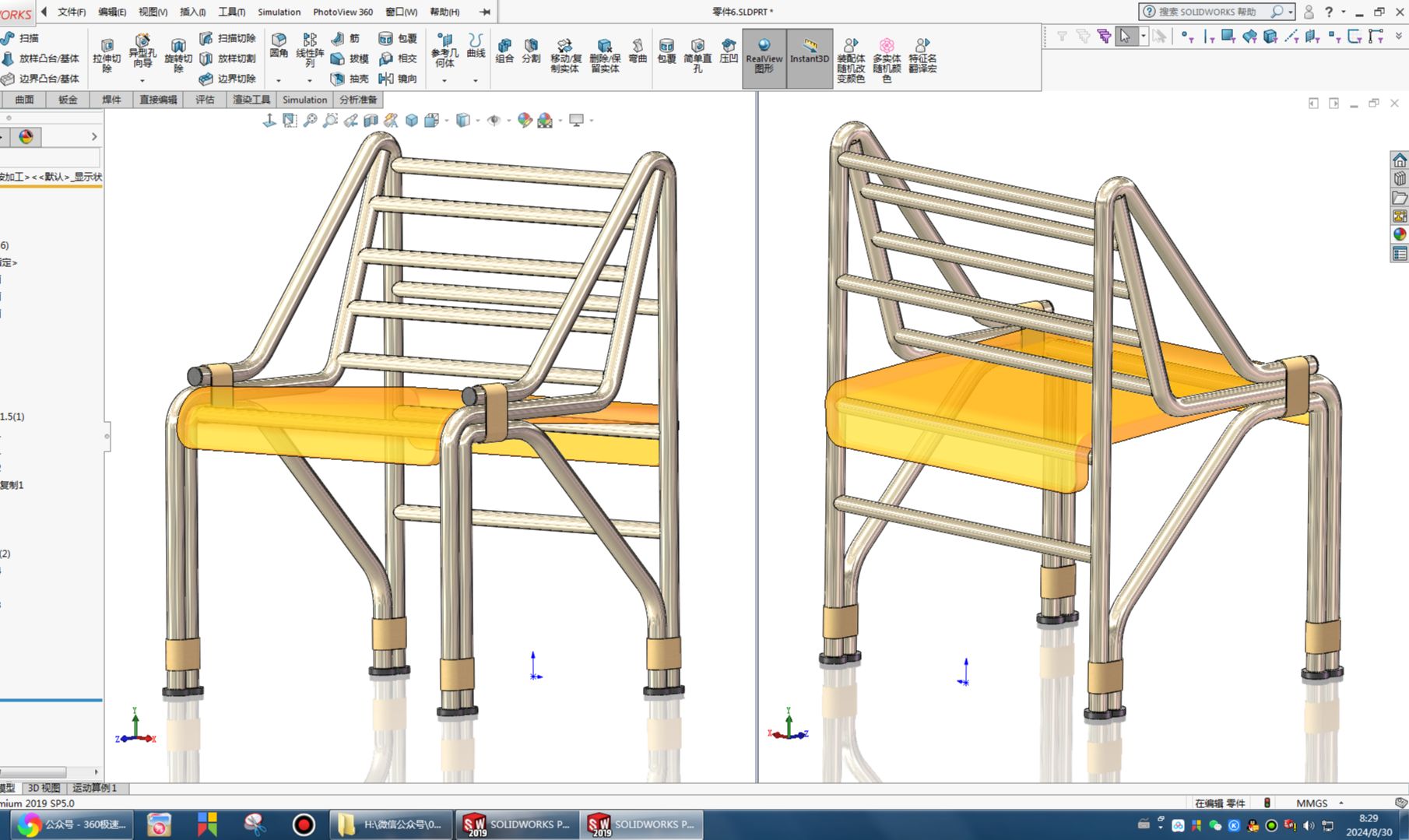The height and width of the screenshot is (840, 1409).
Task: Open the edit appearance color wheel
Action: 525,120
